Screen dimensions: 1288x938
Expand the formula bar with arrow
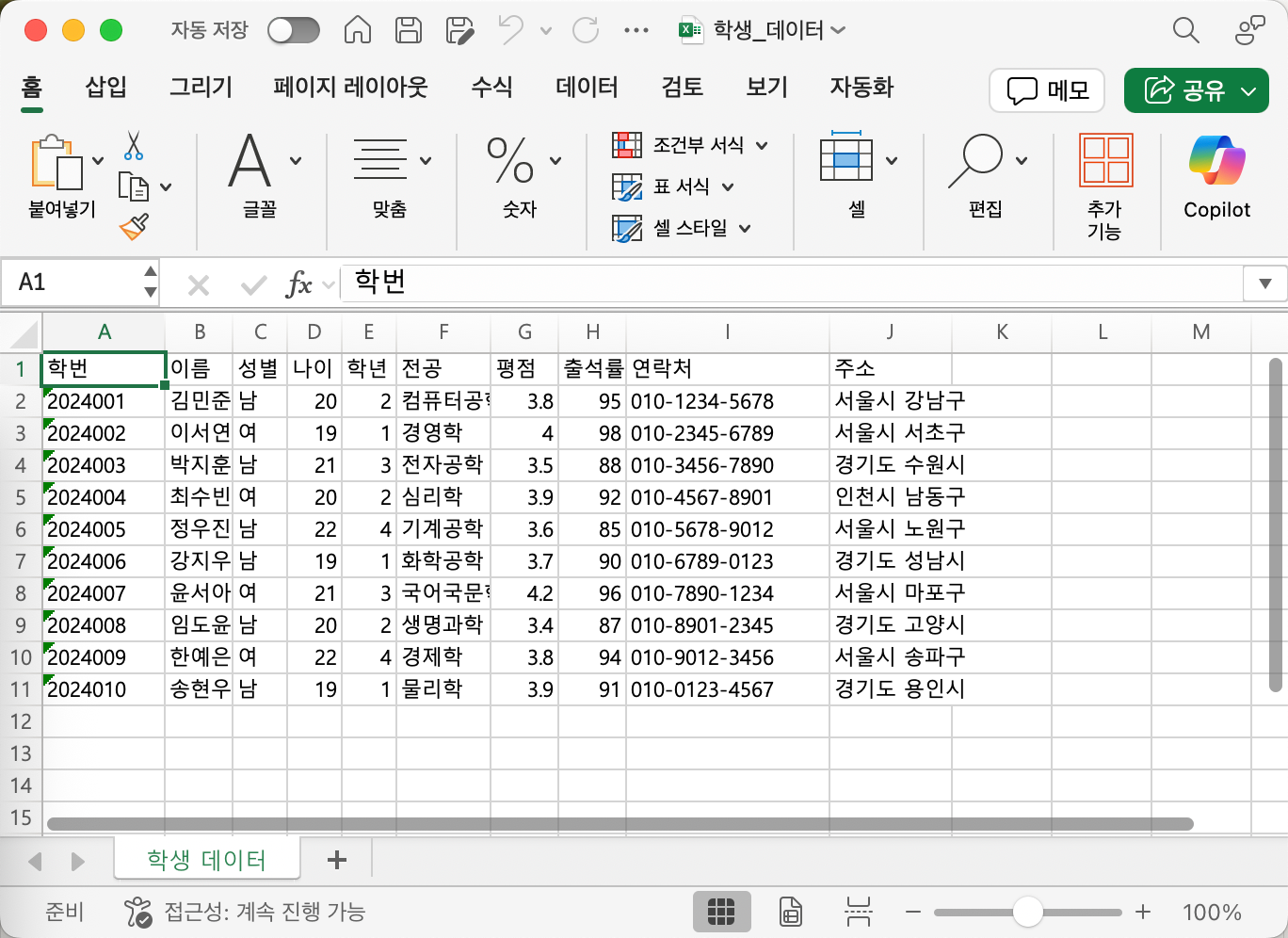[x=1264, y=283]
